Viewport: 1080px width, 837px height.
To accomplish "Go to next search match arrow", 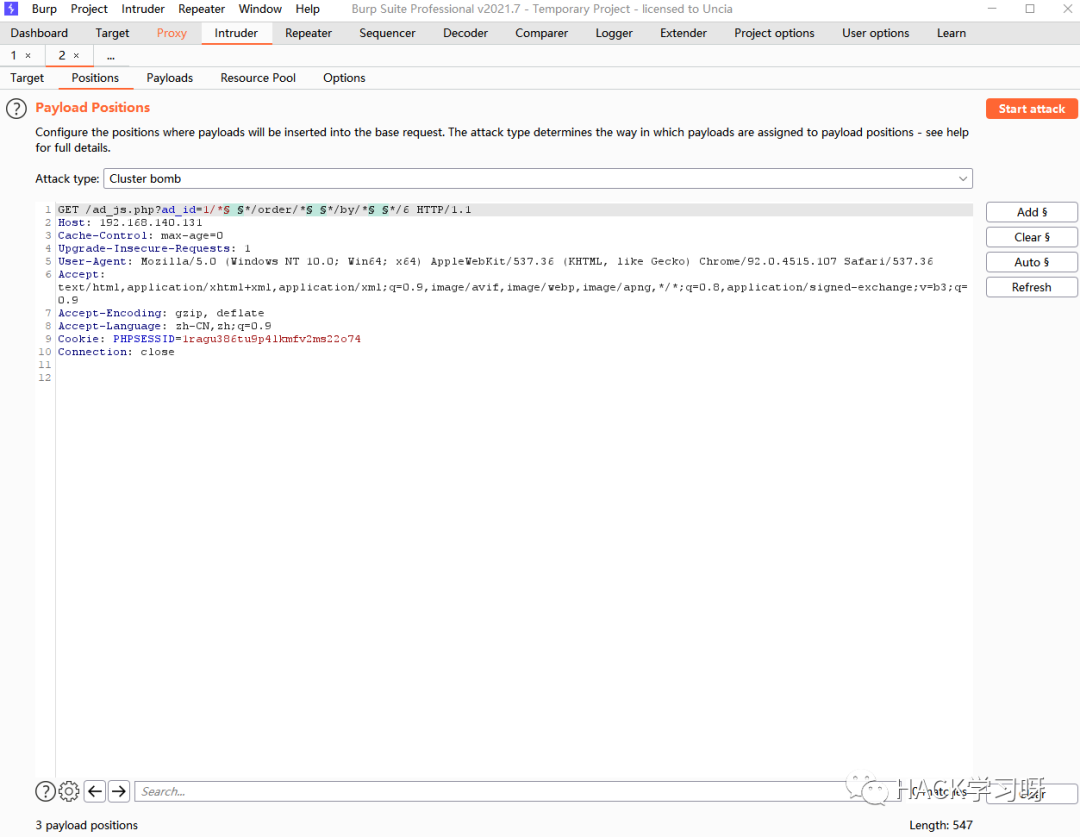I will (x=119, y=792).
